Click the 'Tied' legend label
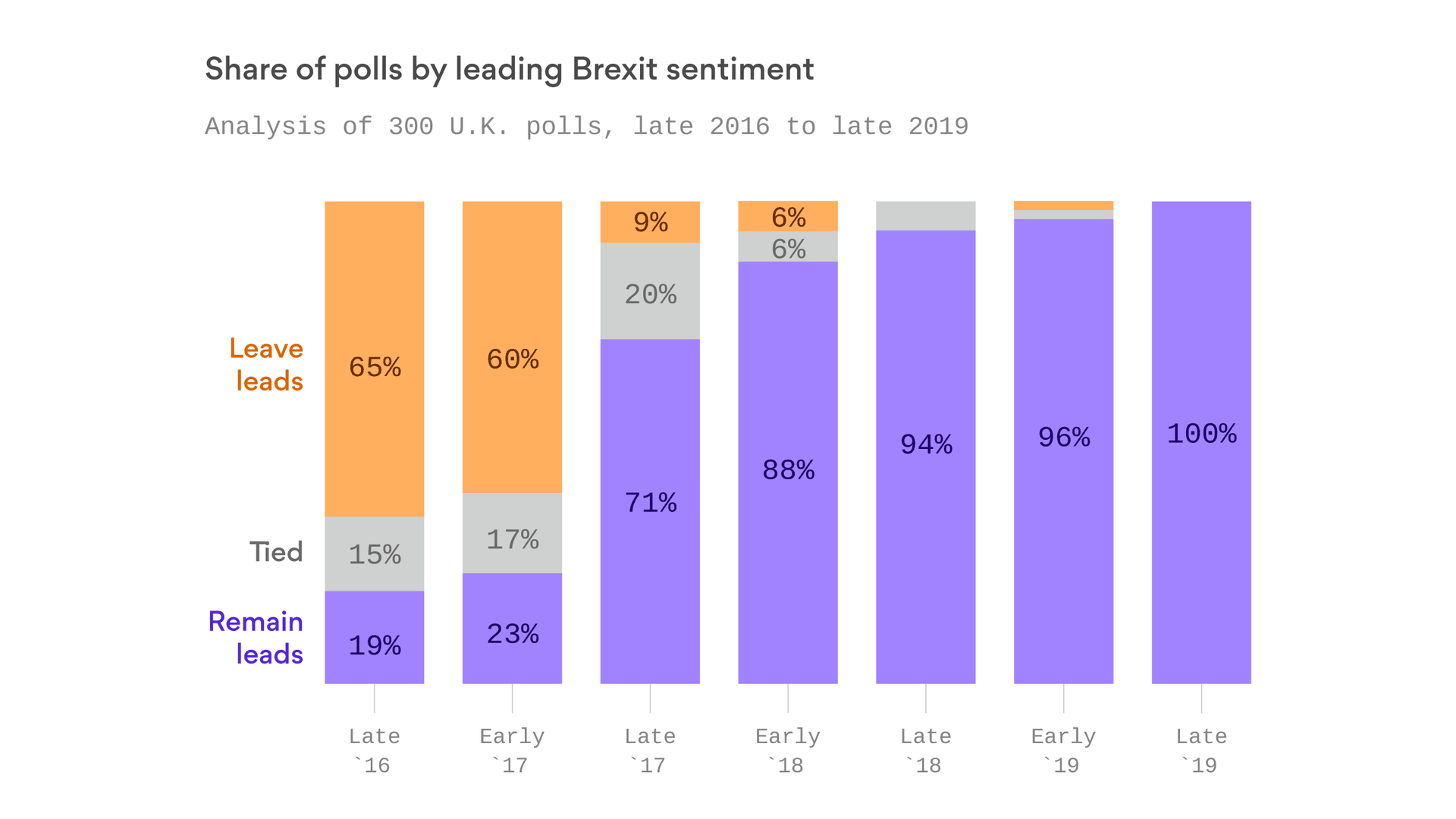 pos(276,552)
